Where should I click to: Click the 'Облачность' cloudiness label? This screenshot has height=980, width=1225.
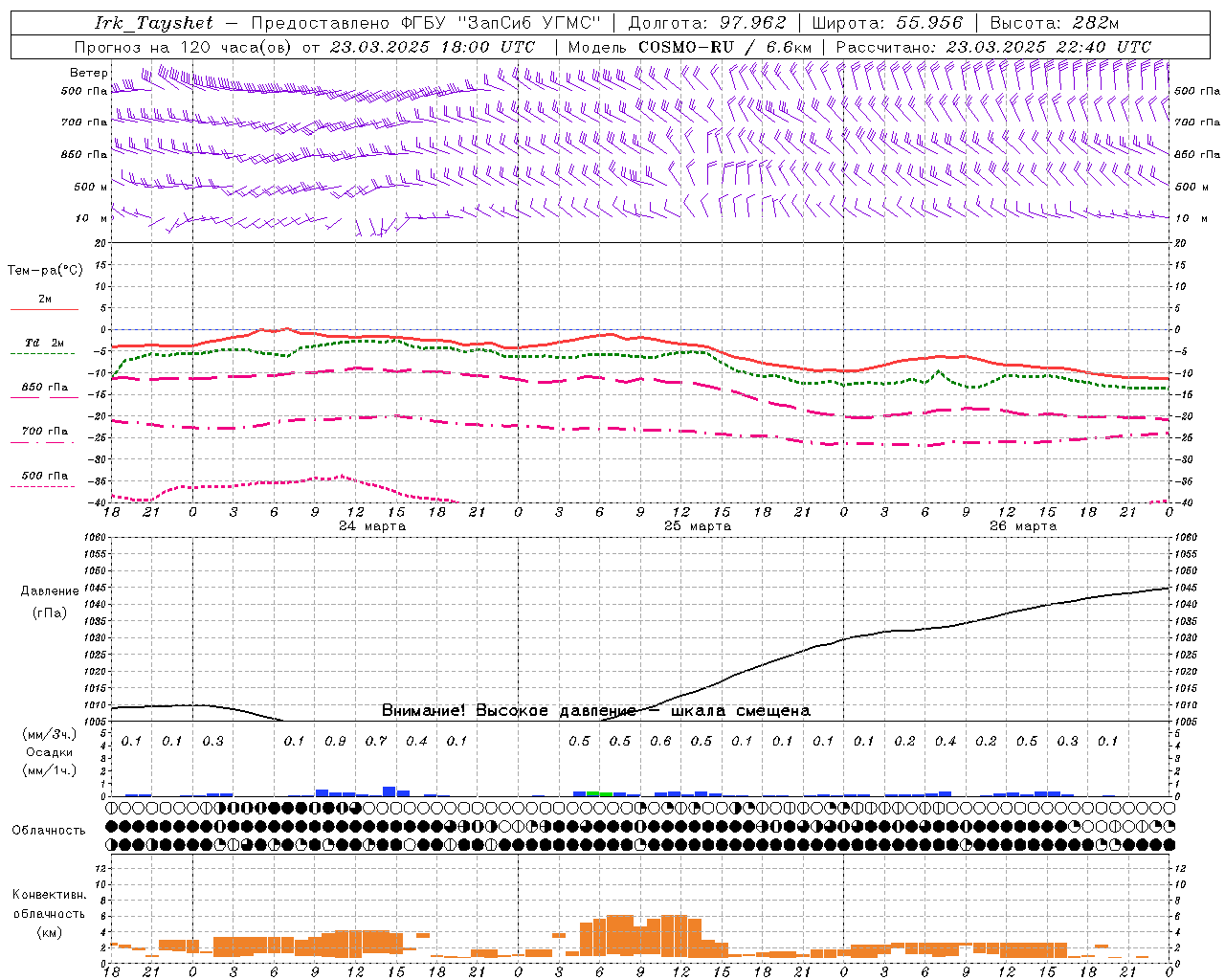point(49,831)
